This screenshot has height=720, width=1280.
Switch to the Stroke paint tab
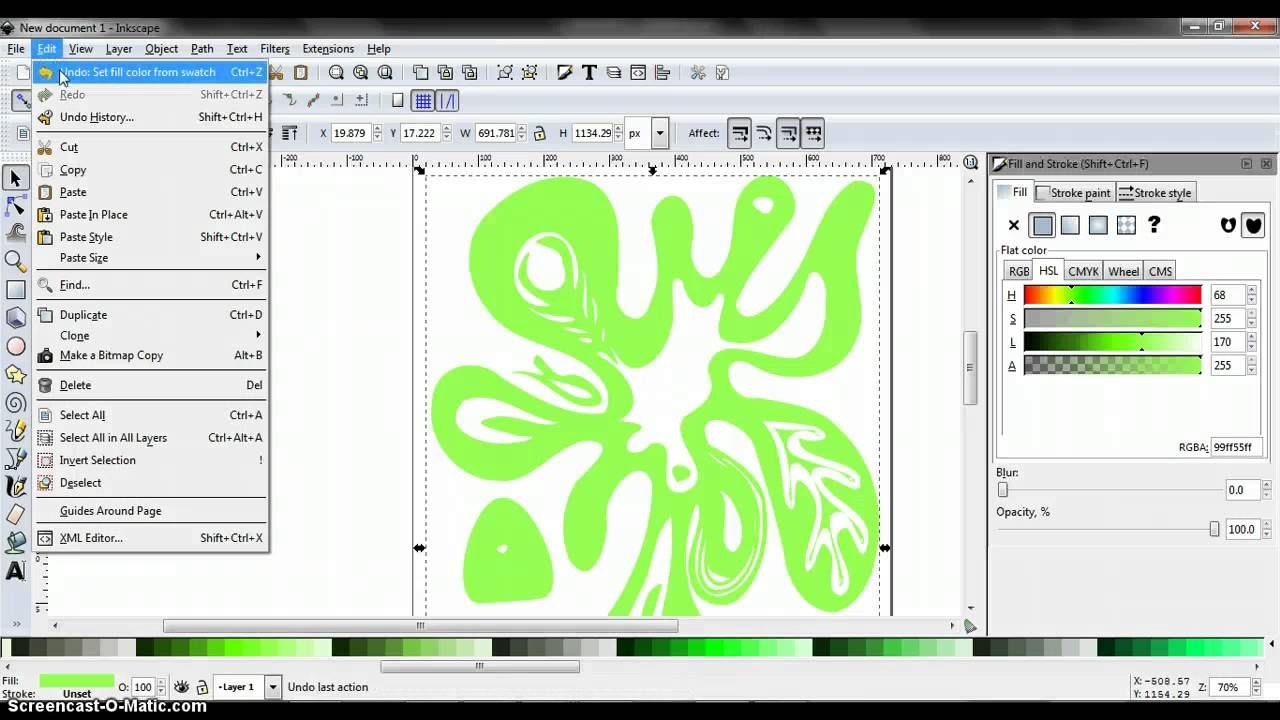coord(1080,192)
